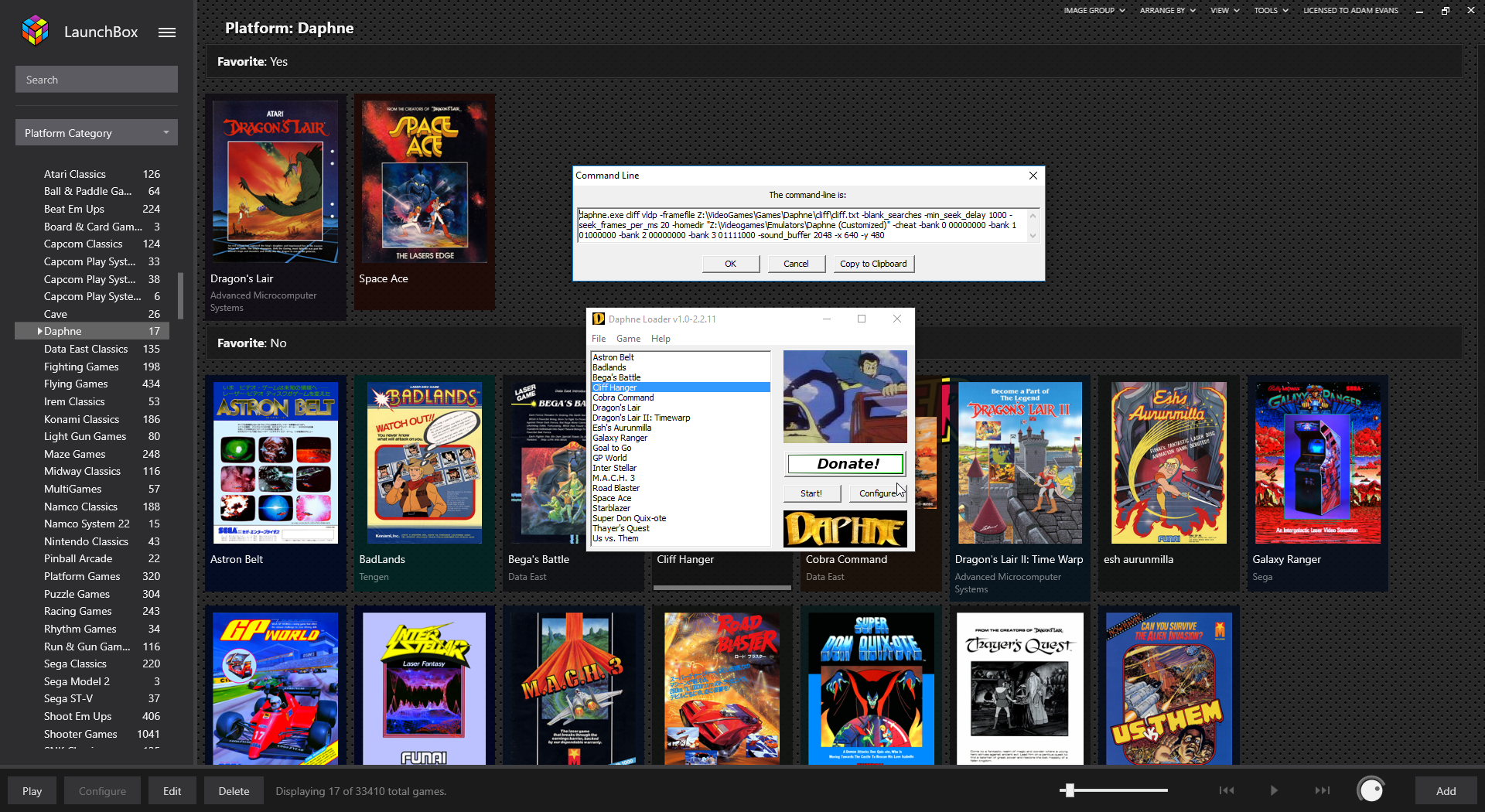This screenshot has width=1485, height=812.
Task: Select Fighting Games platform in sidebar
Action: tap(92, 367)
